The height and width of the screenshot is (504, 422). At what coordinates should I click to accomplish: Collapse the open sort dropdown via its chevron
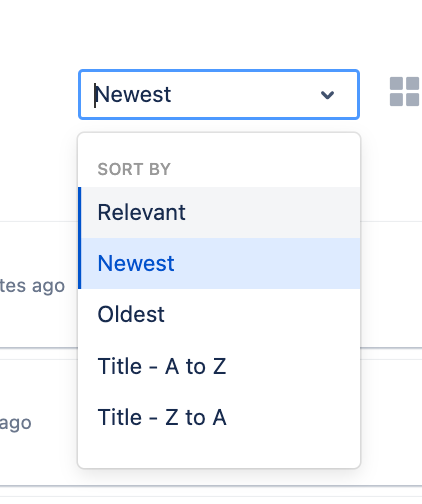pos(327,95)
